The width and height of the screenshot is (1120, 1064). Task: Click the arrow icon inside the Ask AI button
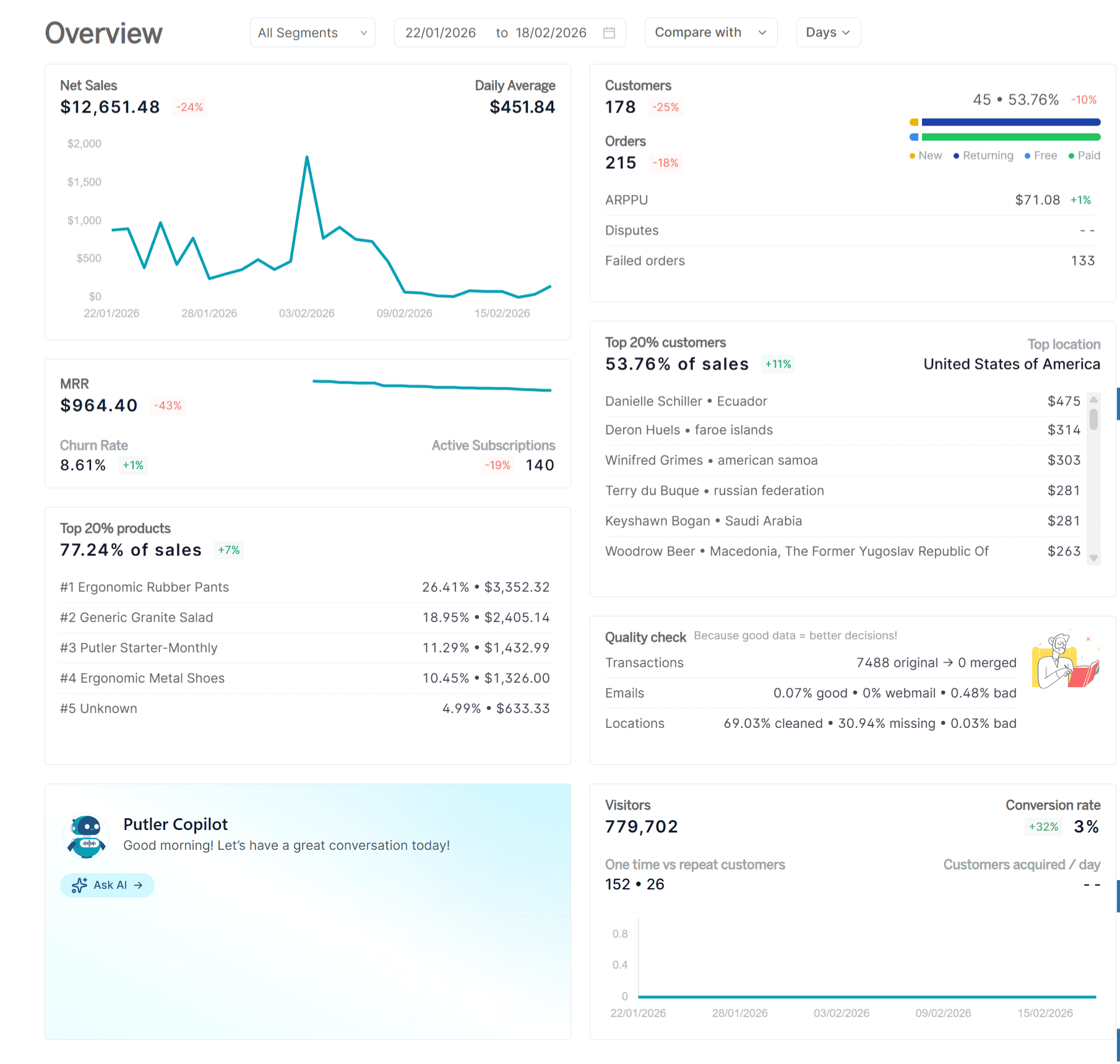pyautogui.click(x=139, y=885)
